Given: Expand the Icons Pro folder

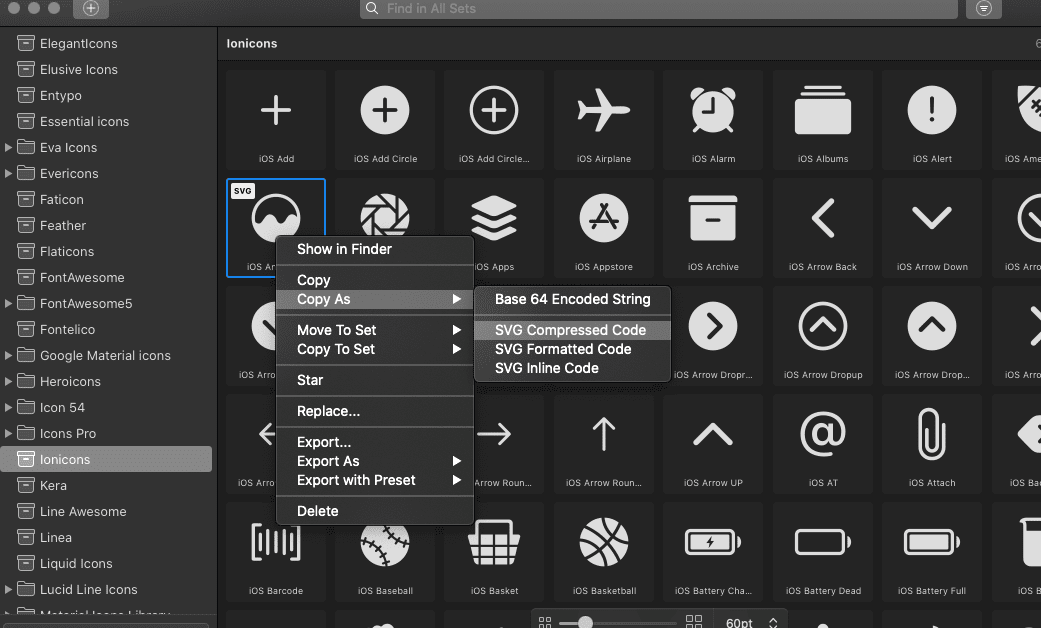Looking at the screenshot, I should click(x=8, y=433).
